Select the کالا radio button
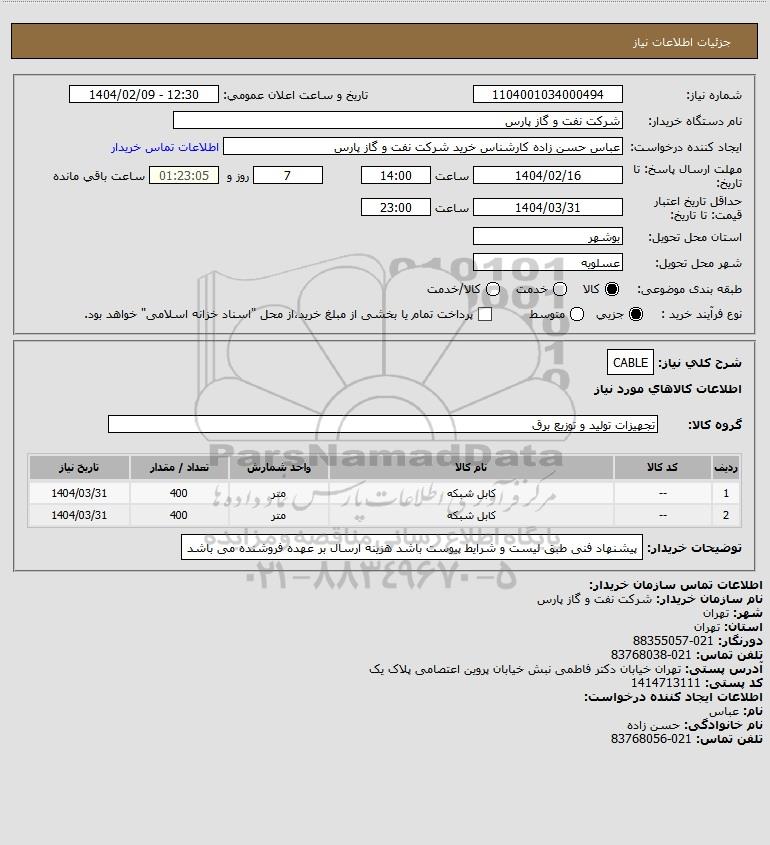Screen dimensions: 770x845 pyautogui.click(x=612, y=289)
